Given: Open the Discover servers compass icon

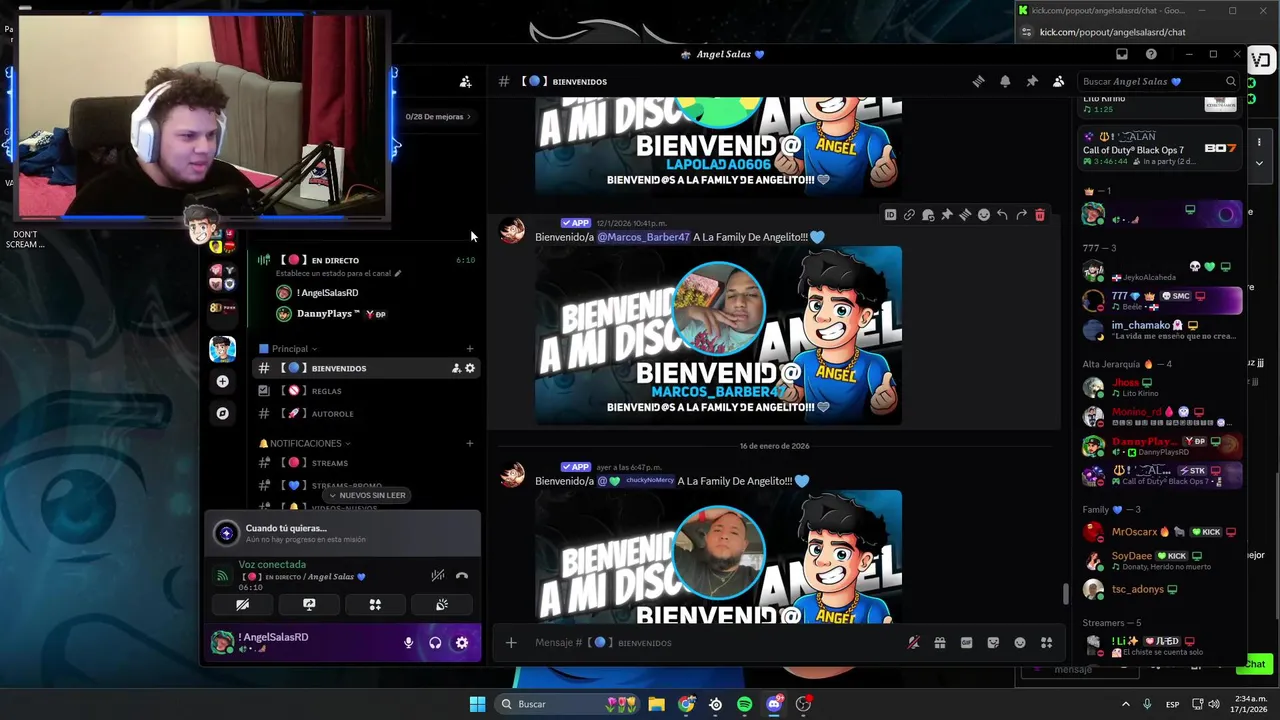Looking at the screenshot, I should (x=222, y=413).
